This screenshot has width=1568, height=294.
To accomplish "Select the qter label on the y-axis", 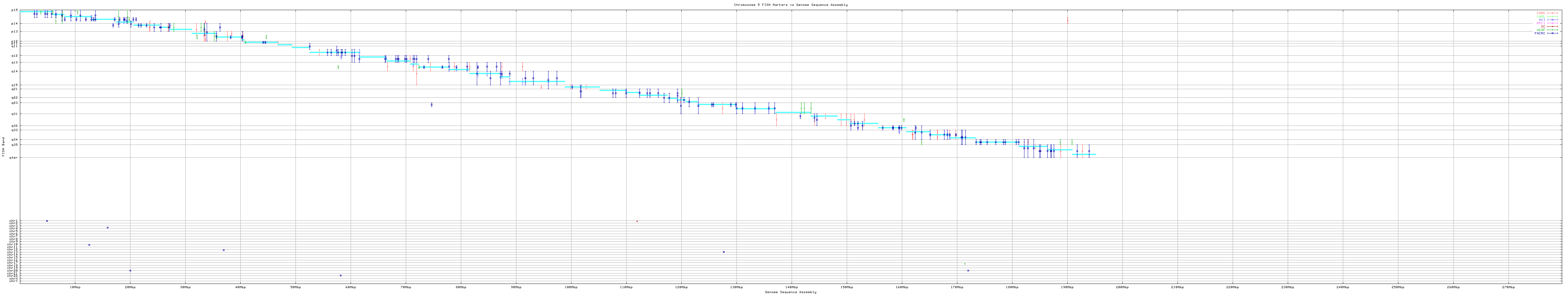I will (x=14, y=158).
